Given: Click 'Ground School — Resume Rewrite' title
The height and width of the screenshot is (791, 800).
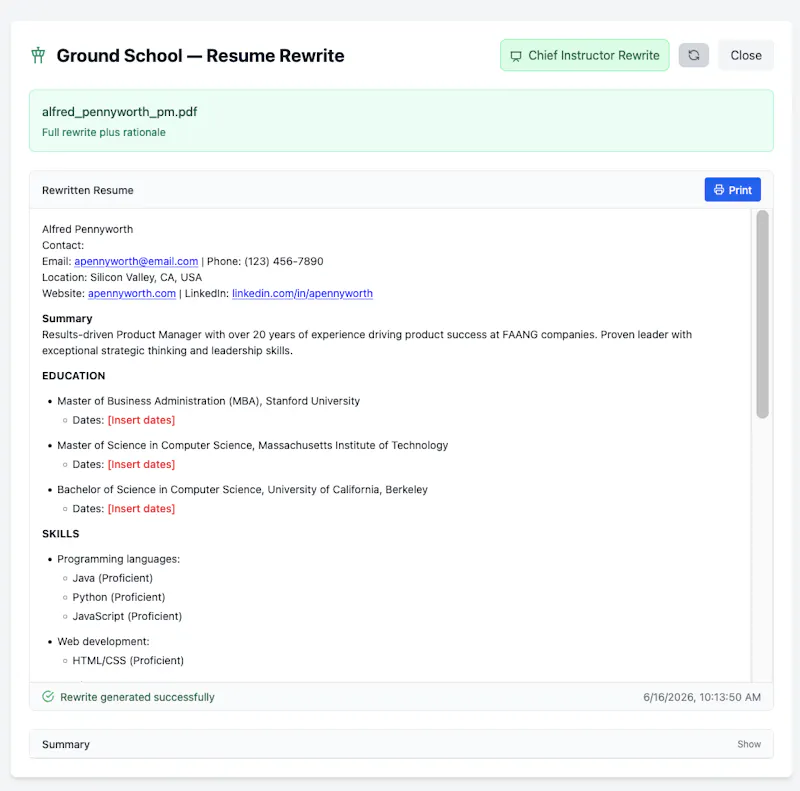Looking at the screenshot, I should [201, 56].
